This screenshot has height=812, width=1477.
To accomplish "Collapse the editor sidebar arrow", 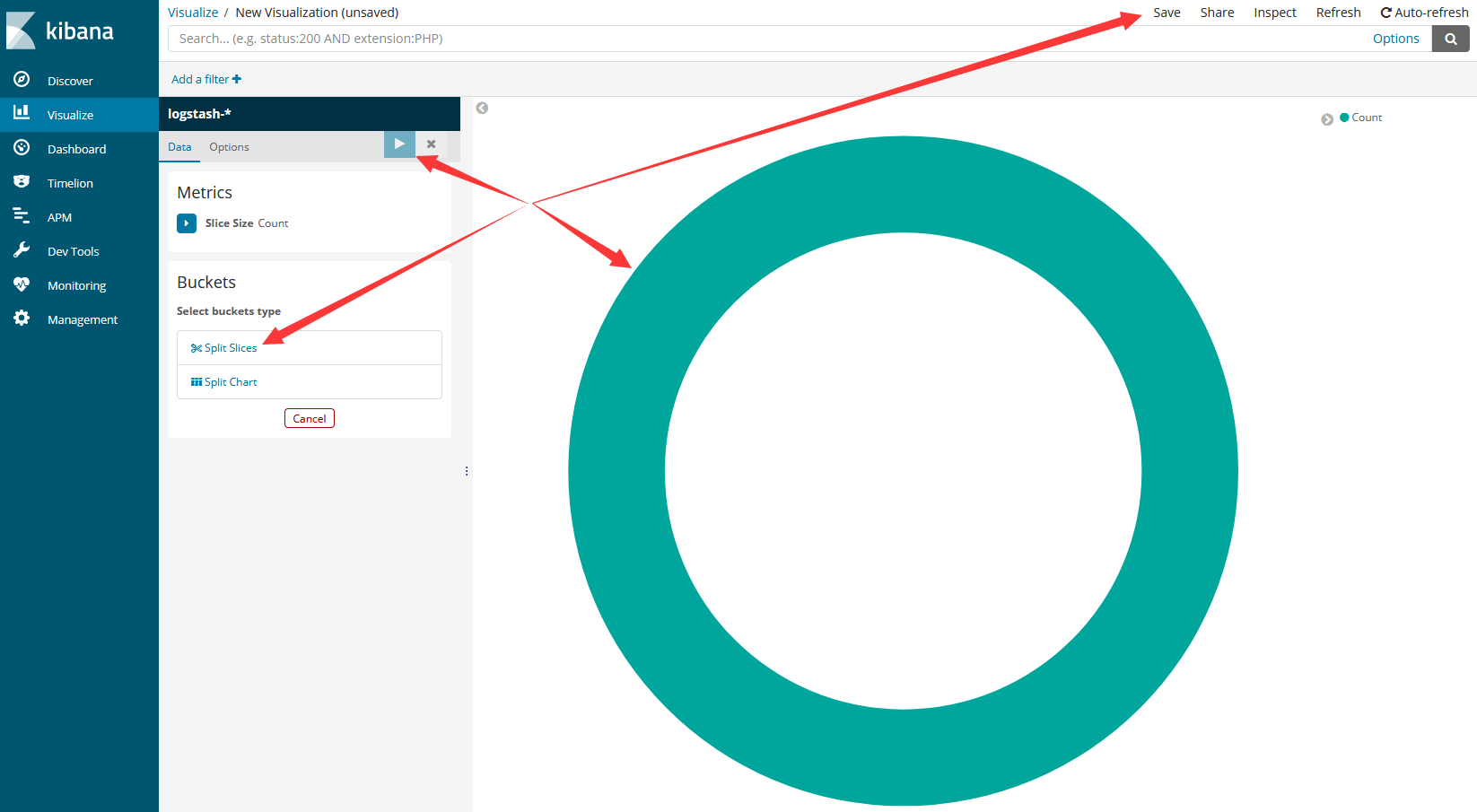I will (x=482, y=109).
